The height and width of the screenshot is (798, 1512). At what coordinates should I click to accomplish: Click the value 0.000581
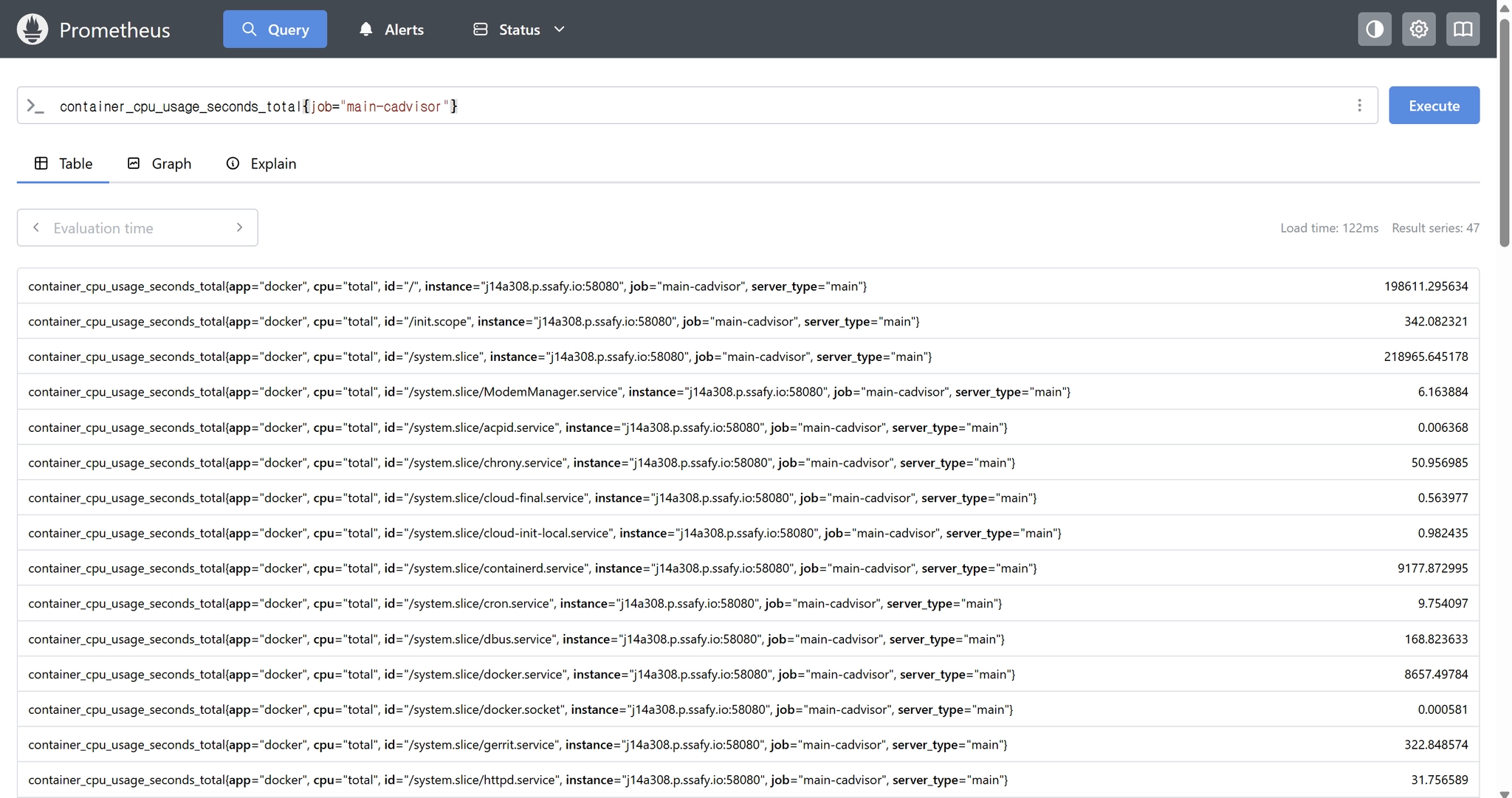point(1443,709)
